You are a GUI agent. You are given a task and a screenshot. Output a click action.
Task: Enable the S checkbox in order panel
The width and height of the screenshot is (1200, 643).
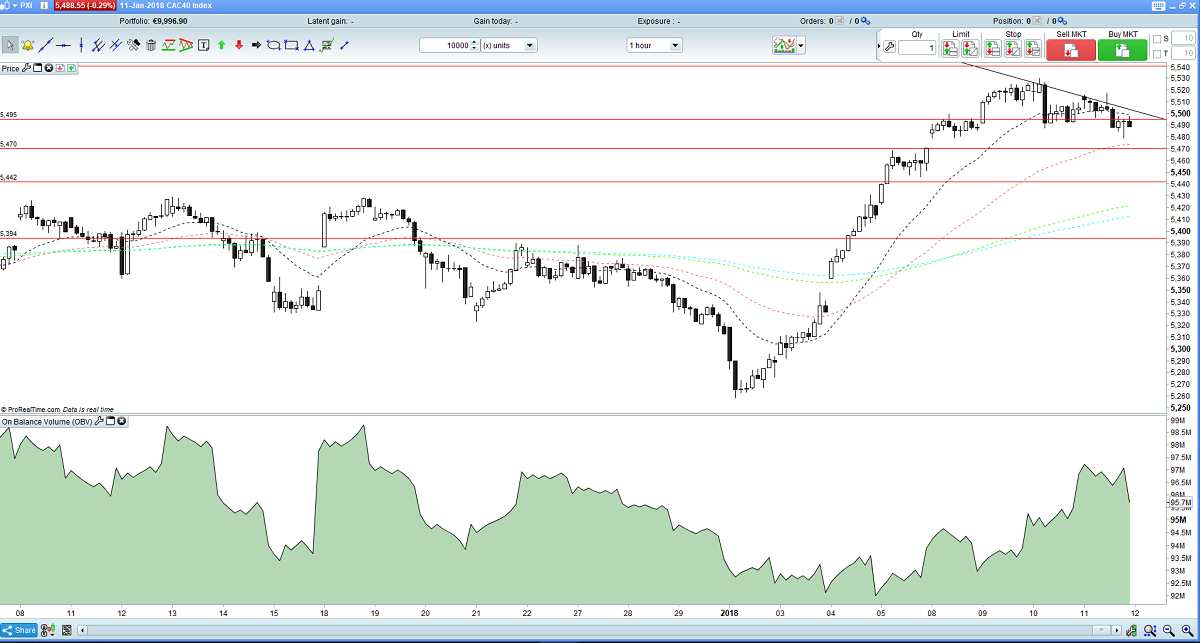point(1157,40)
